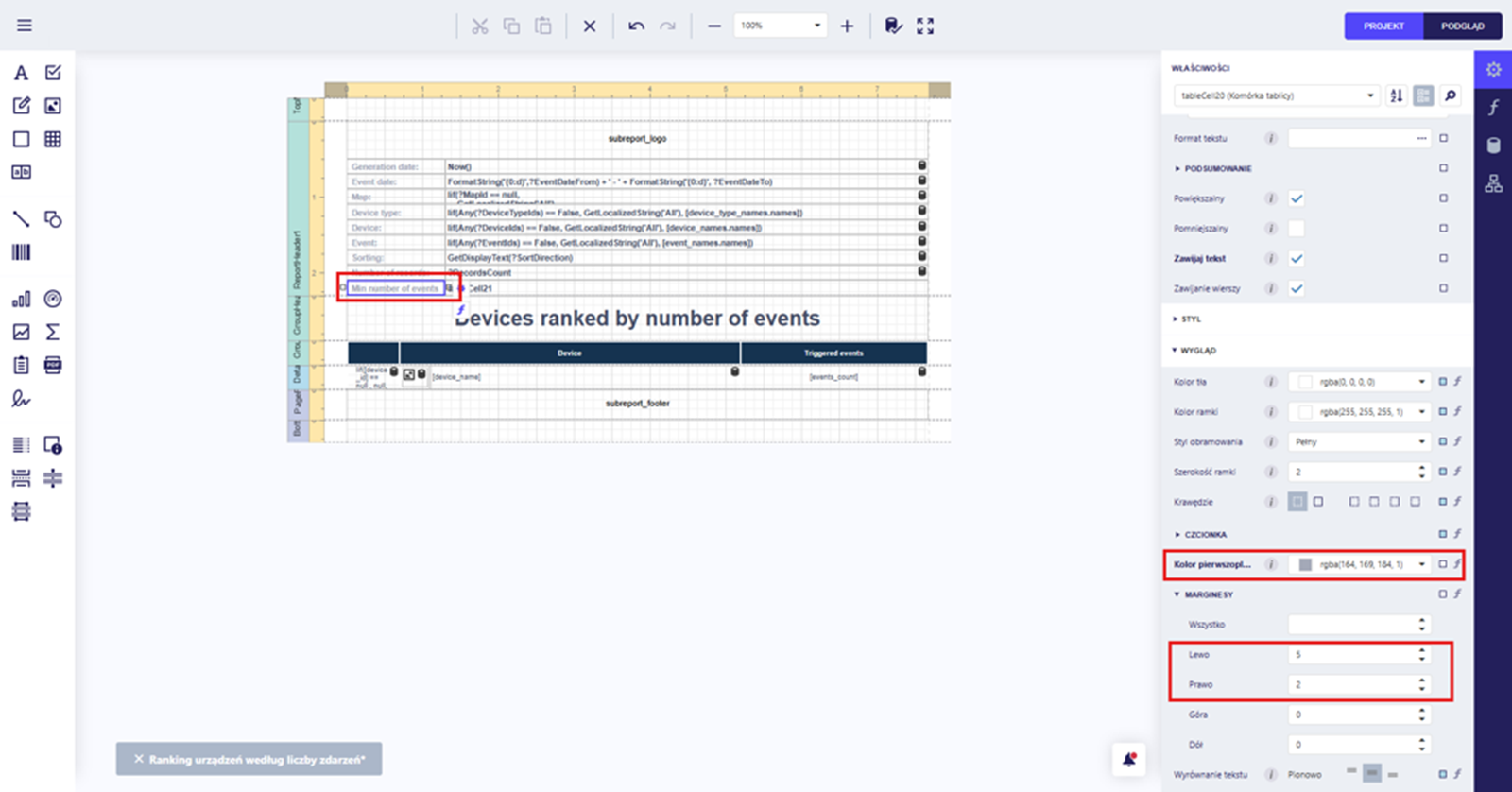1512x792 pixels.
Task: Open the Report Explorer tree panel
Action: click(1493, 183)
